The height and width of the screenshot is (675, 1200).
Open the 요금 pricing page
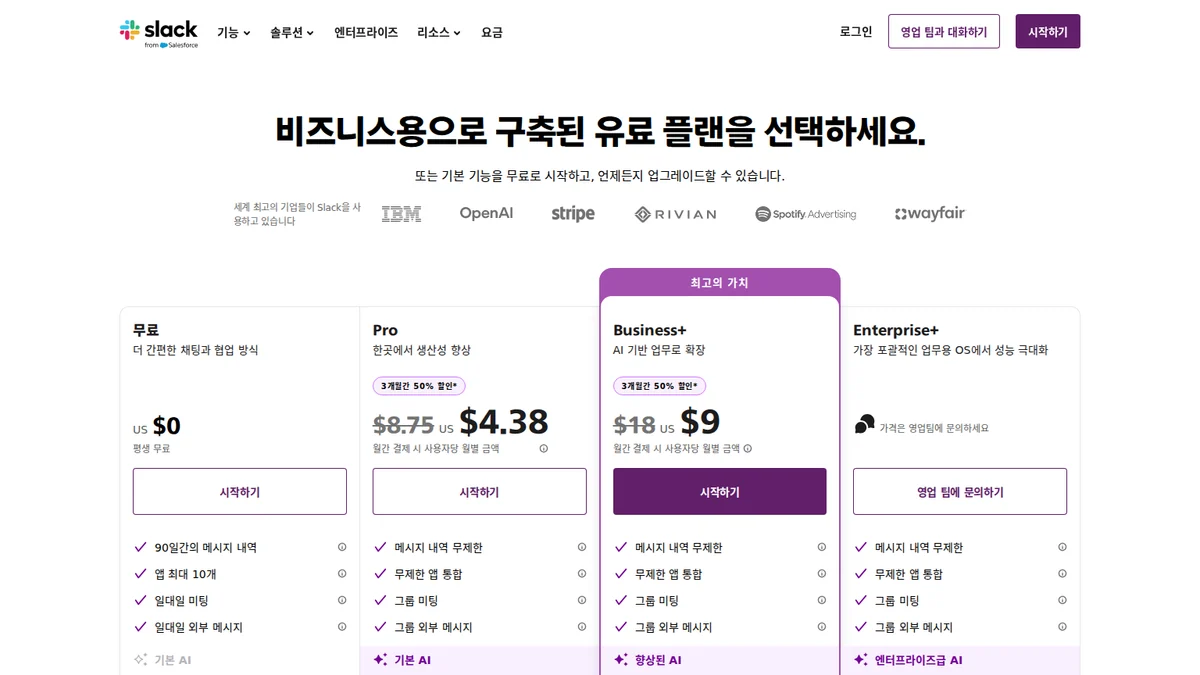click(492, 32)
